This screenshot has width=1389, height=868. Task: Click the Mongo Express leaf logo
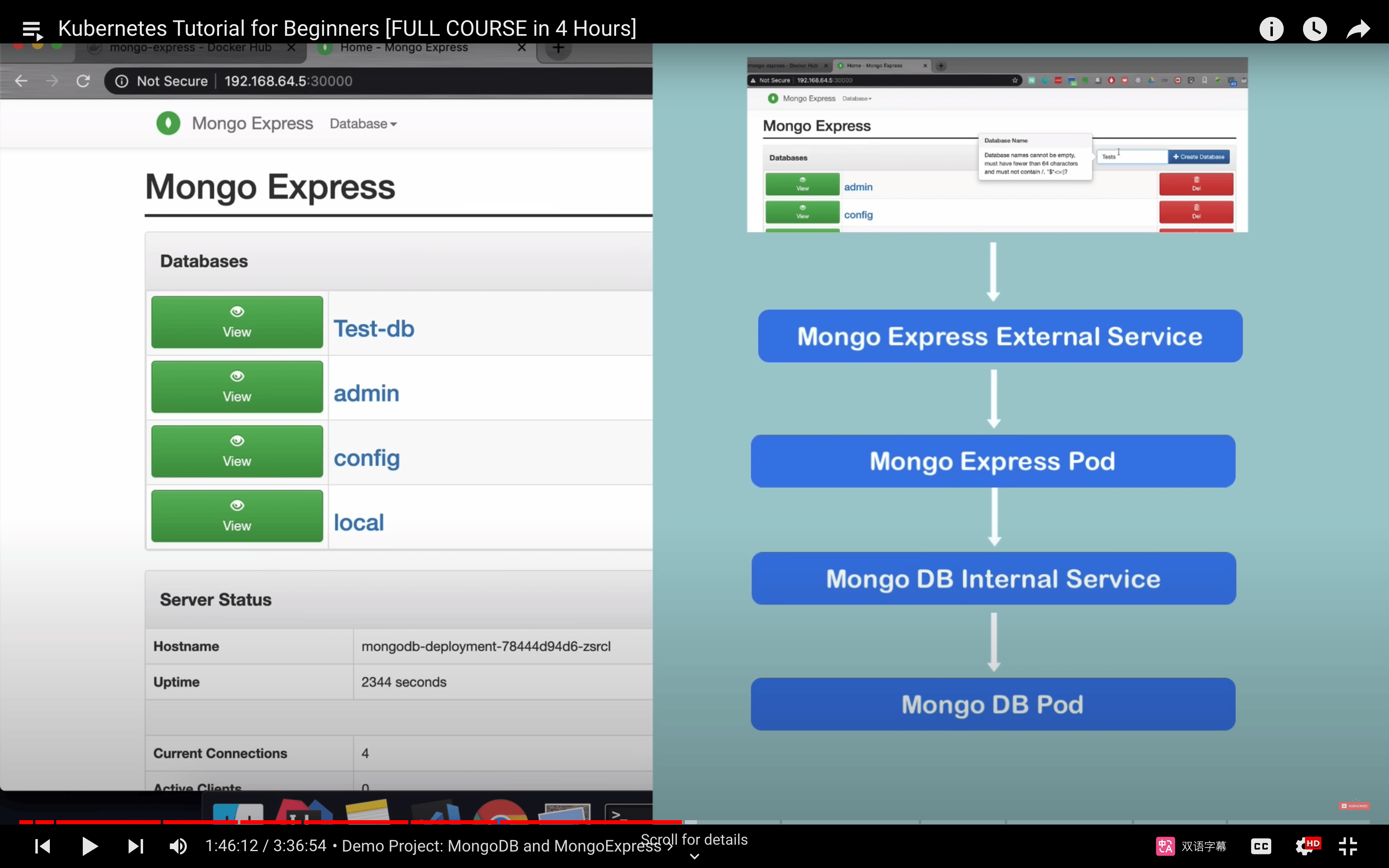pos(168,123)
